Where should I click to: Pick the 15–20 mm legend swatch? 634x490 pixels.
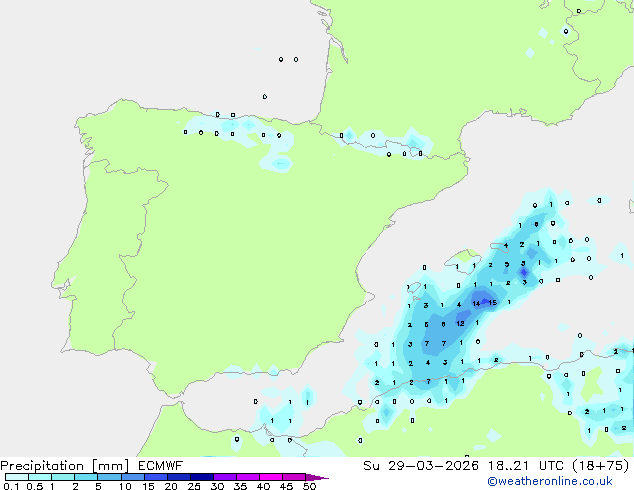click(155, 477)
